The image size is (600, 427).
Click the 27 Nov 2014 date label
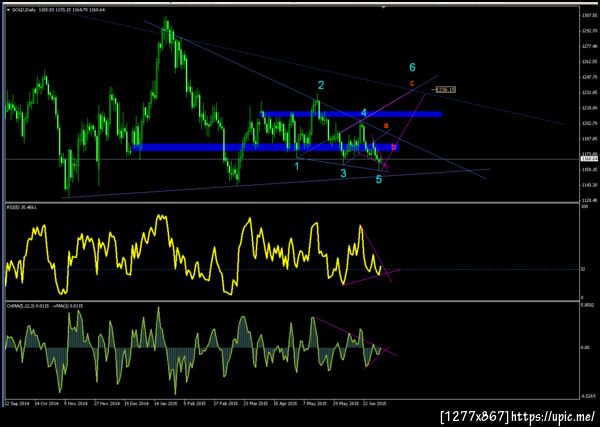[106, 403]
